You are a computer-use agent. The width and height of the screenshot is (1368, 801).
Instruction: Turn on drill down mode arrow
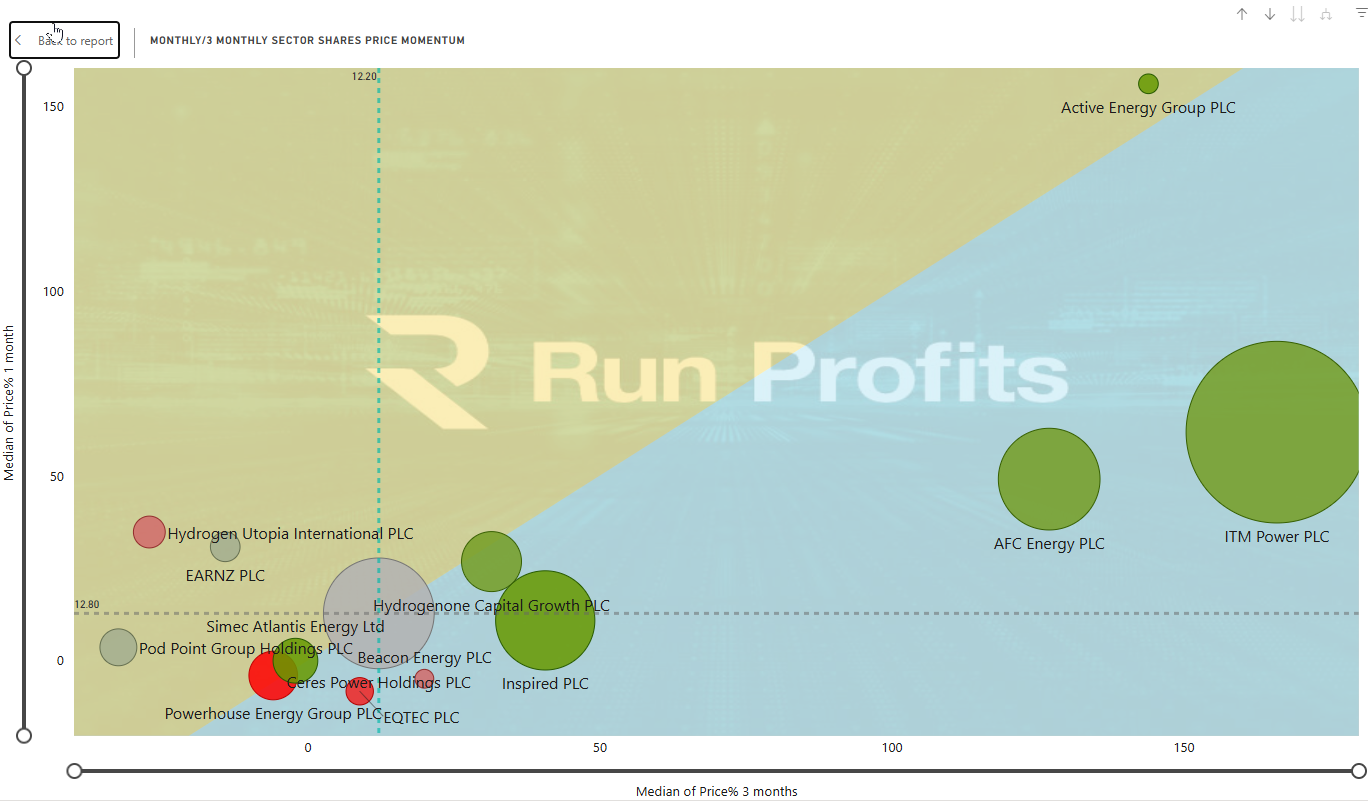point(1270,14)
